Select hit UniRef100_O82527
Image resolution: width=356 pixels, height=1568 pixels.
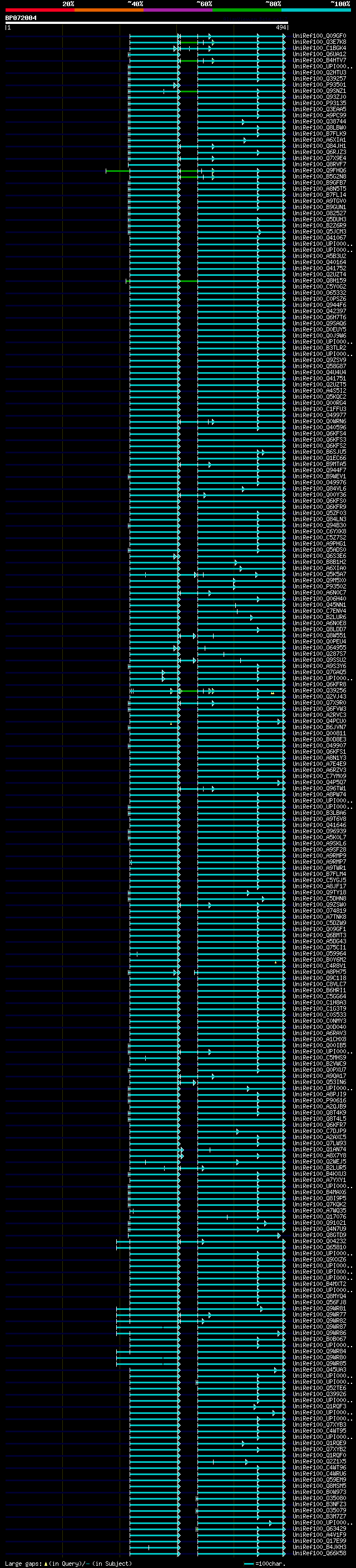319,213
